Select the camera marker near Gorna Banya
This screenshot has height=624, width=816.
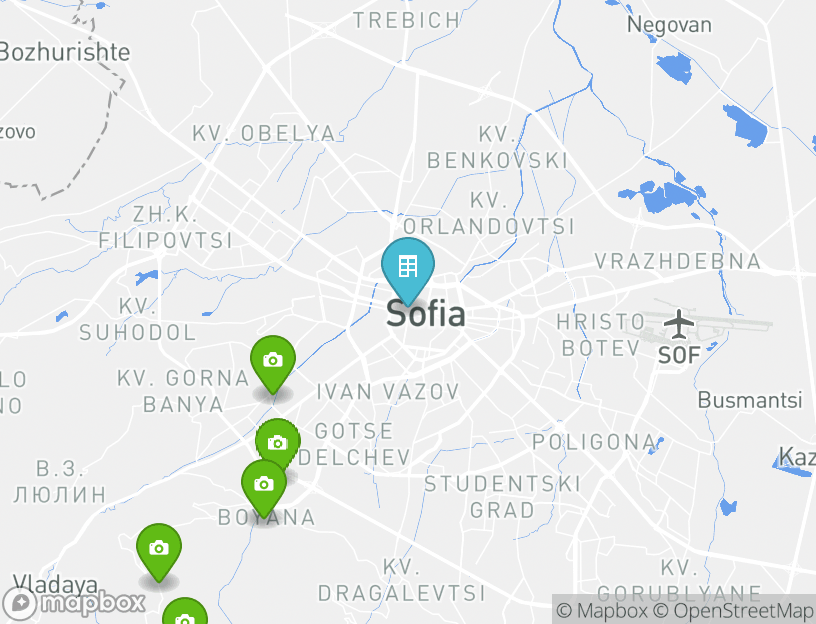pos(273,364)
